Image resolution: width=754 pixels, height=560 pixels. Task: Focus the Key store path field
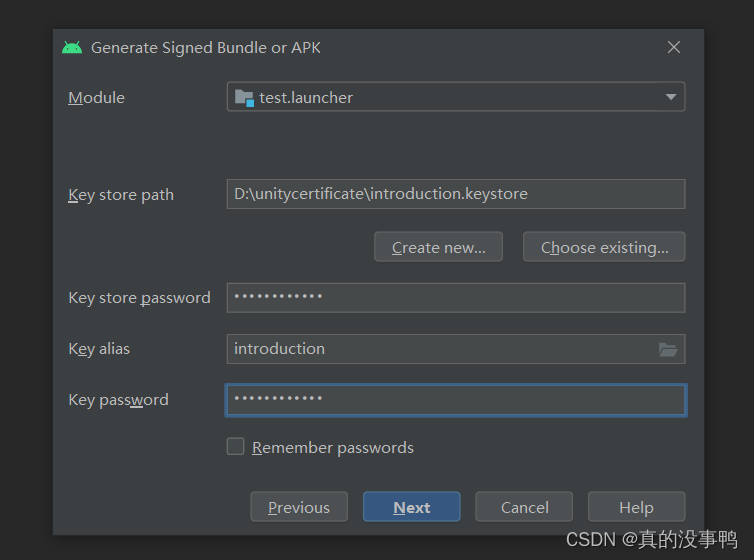click(456, 194)
